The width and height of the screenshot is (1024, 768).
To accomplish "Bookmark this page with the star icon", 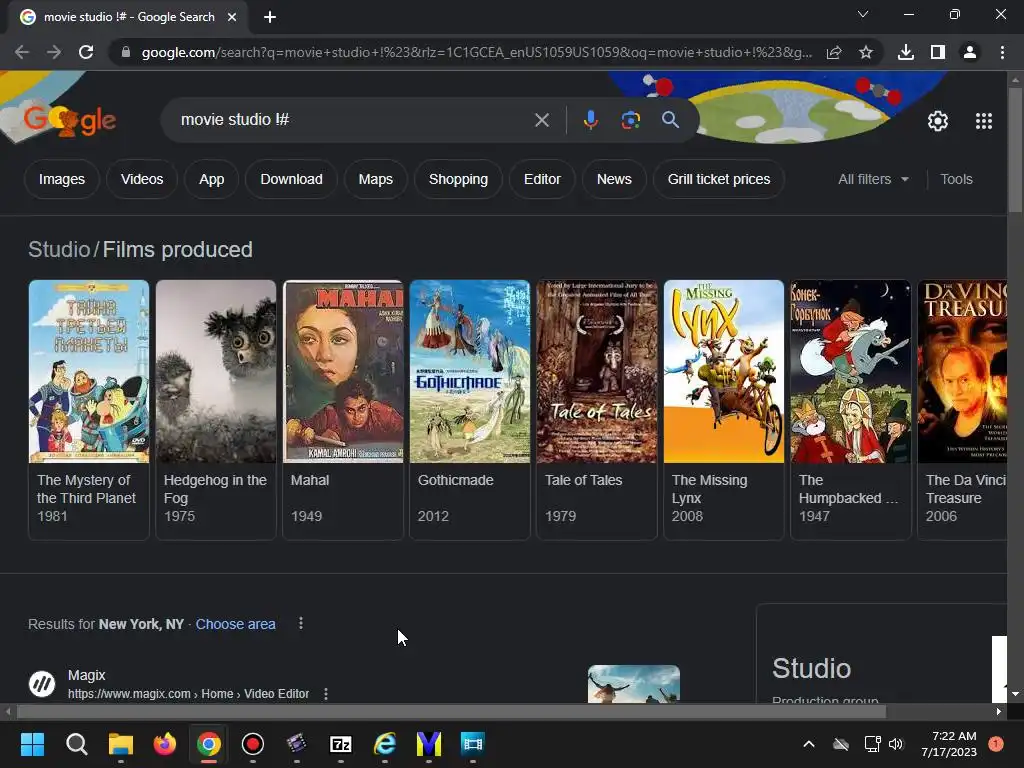I will (x=866, y=52).
